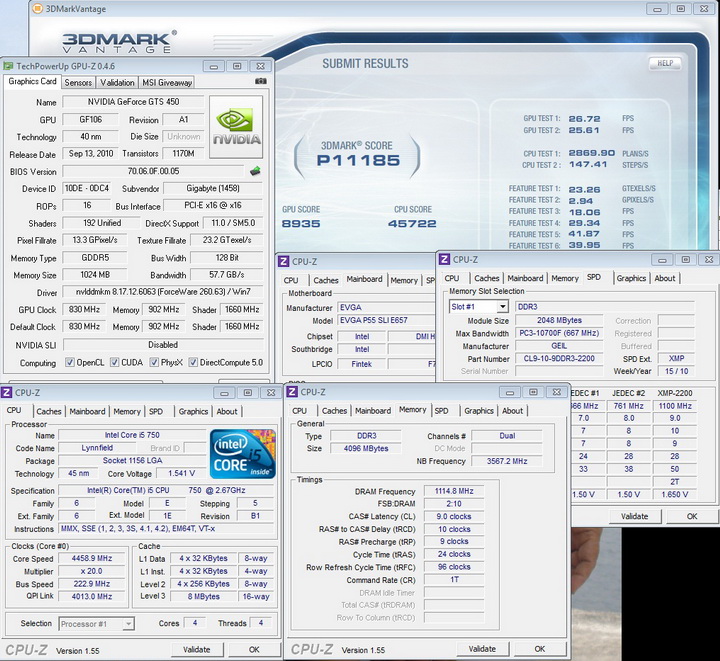Click the BIOS save chip icon in GPU-Z

pos(255,172)
